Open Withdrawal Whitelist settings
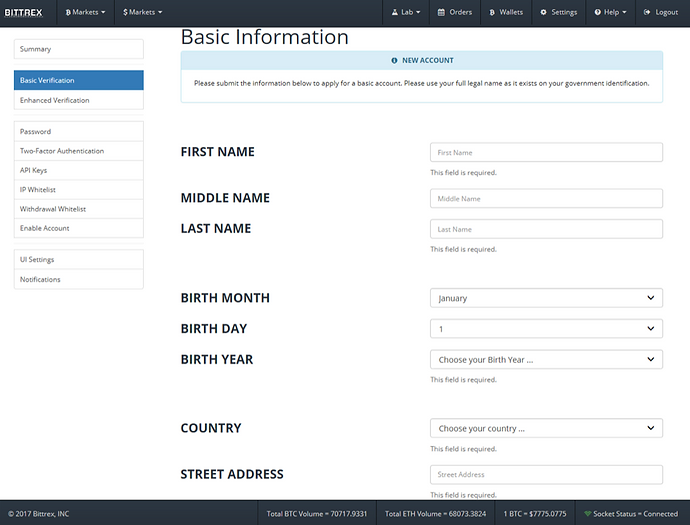This screenshot has height=525, width=690. point(79,209)
